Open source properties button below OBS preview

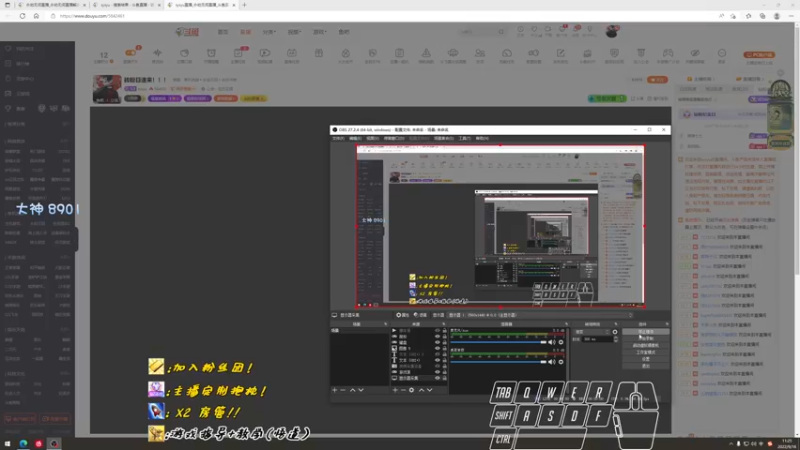[403, 315]
